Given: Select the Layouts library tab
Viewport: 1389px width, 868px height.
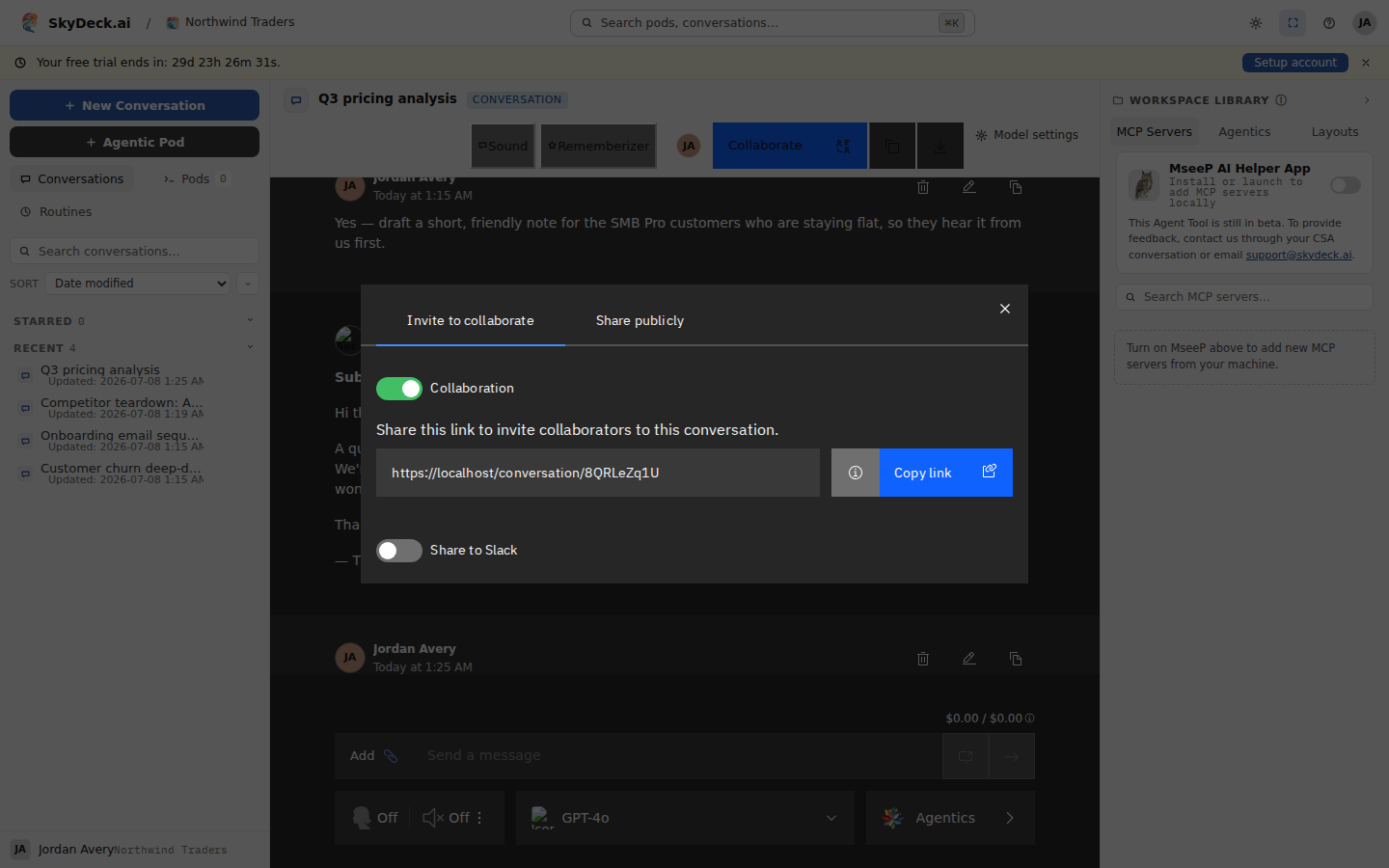Looking at the screenshot, I should tap(1334, 132).
